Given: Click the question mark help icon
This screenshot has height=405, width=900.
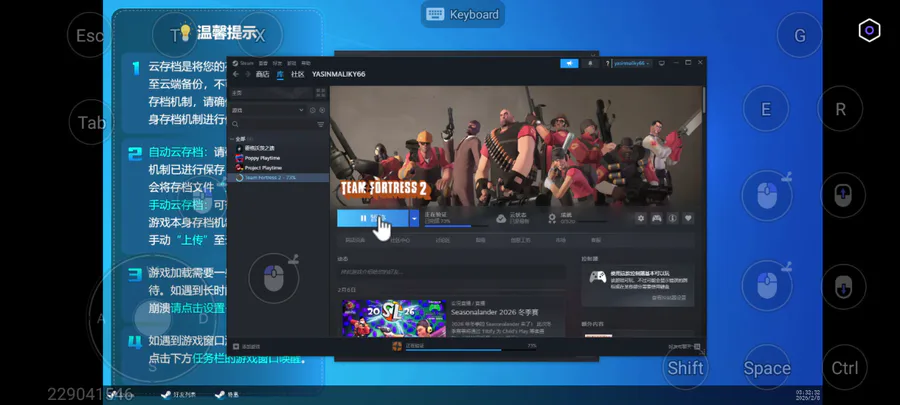Looking at the screenshot, I should tap(607, 64).
